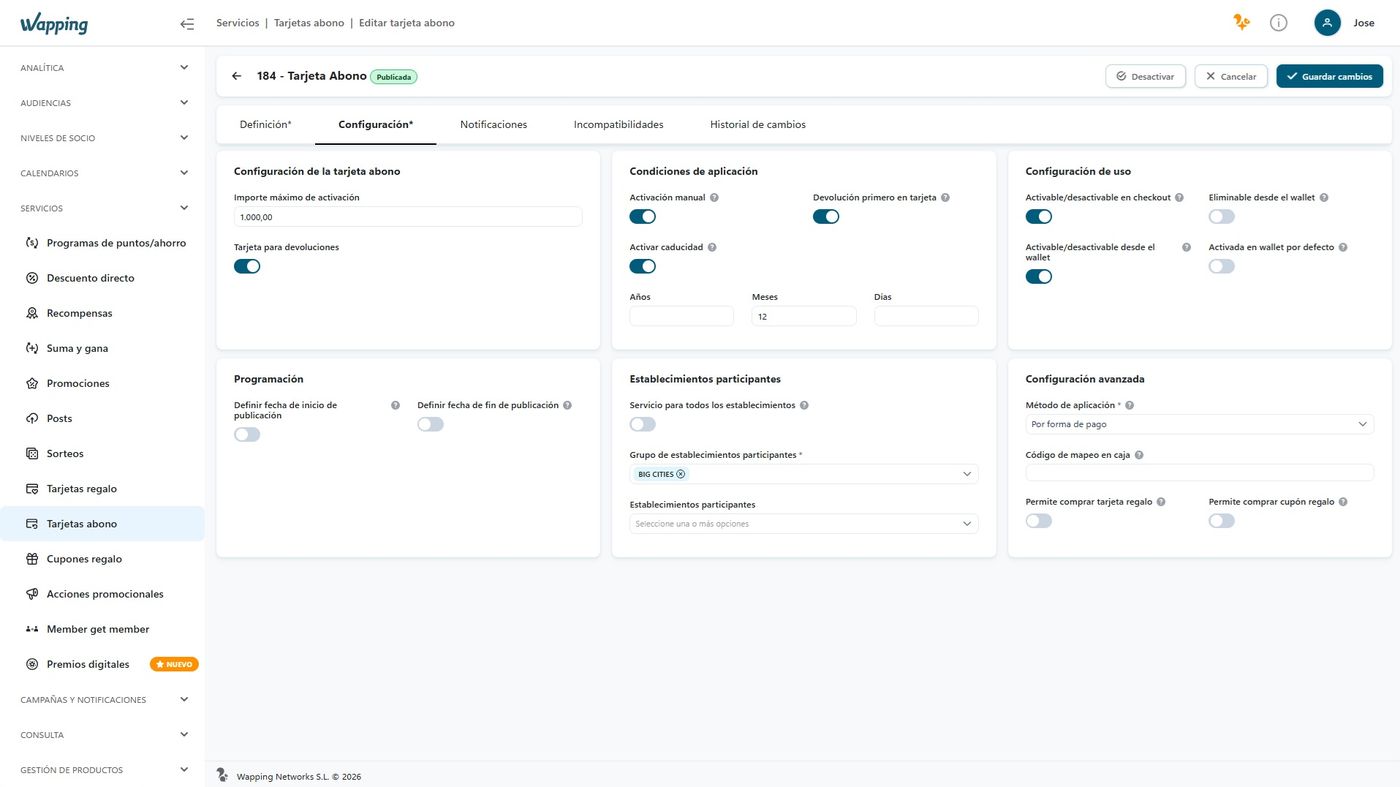Collapse the sidebar with the menu icon
Image resolution: width=1400 pixels, height=787 pixels.
[x=187, y=23]
